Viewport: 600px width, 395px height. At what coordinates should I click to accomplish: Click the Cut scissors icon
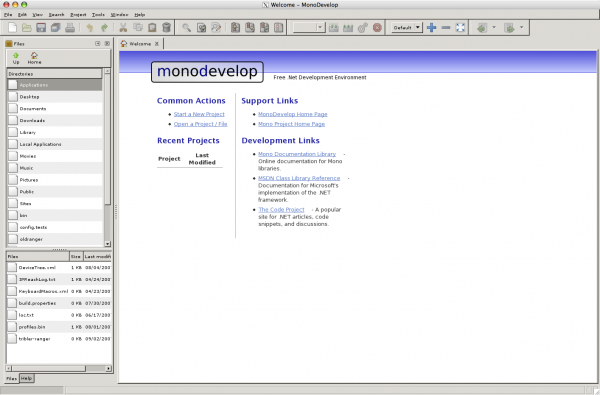[123, 28]
